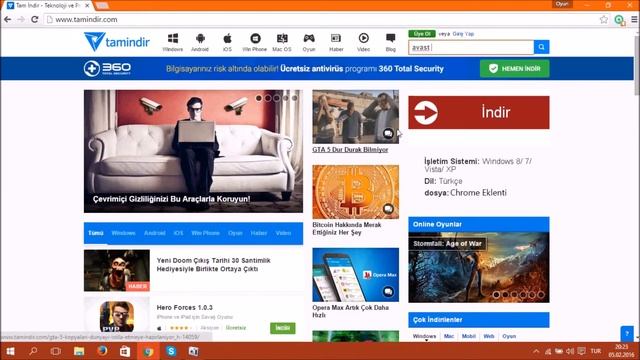Show hidden system tray icons
Image resolution: width=640 pixels, height=360 pixels.
(x=536, y=351)
